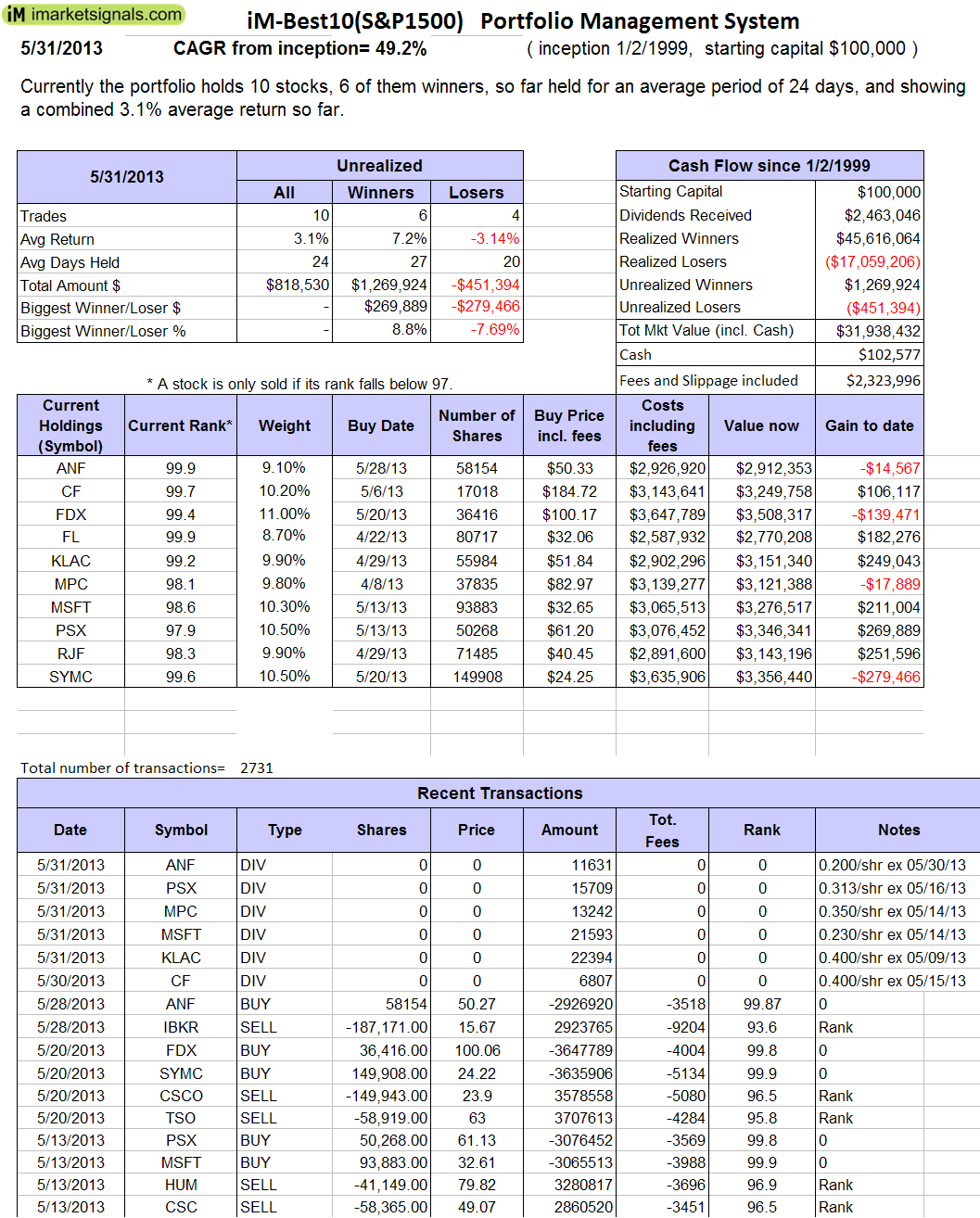980x1218 pixels.
Task: Select the ANF symbol in holdings table
Action: tap(71, 469)
